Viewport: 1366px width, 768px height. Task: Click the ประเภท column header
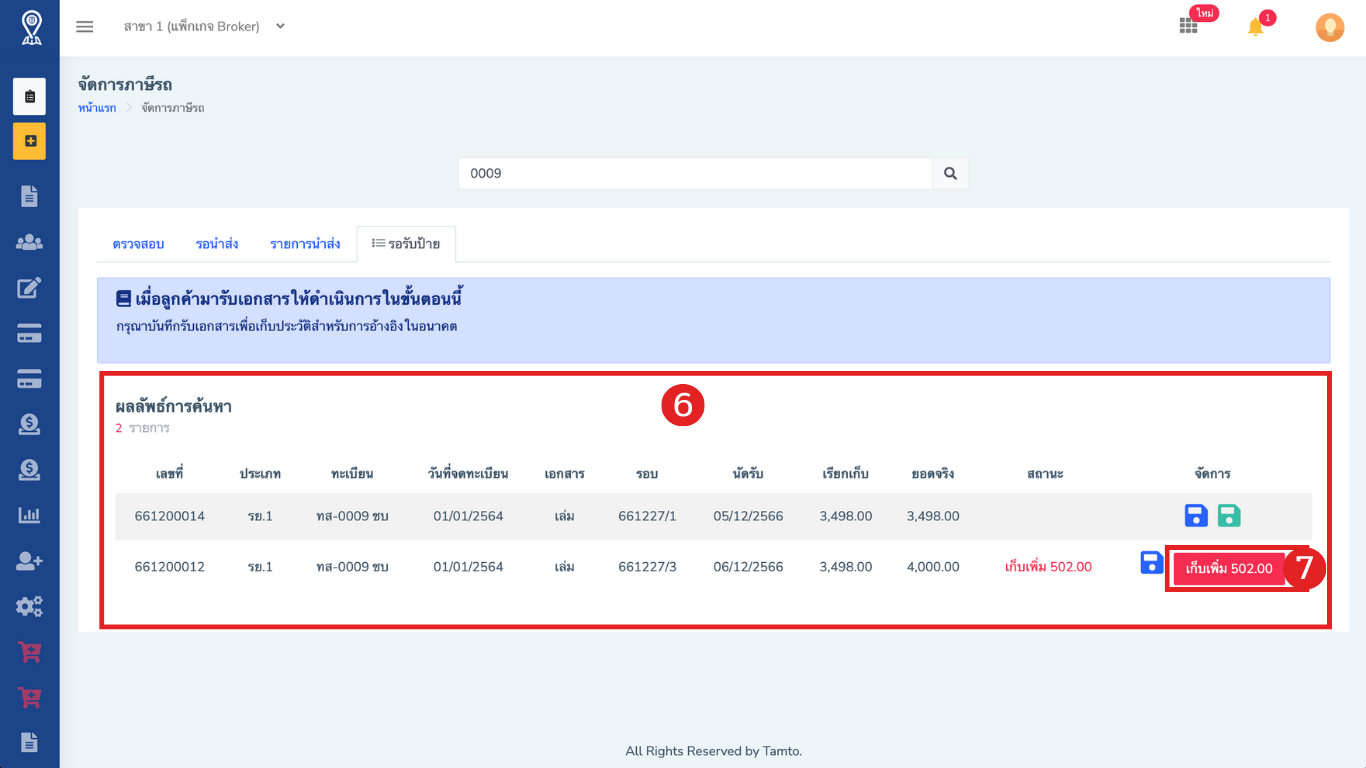260,474
